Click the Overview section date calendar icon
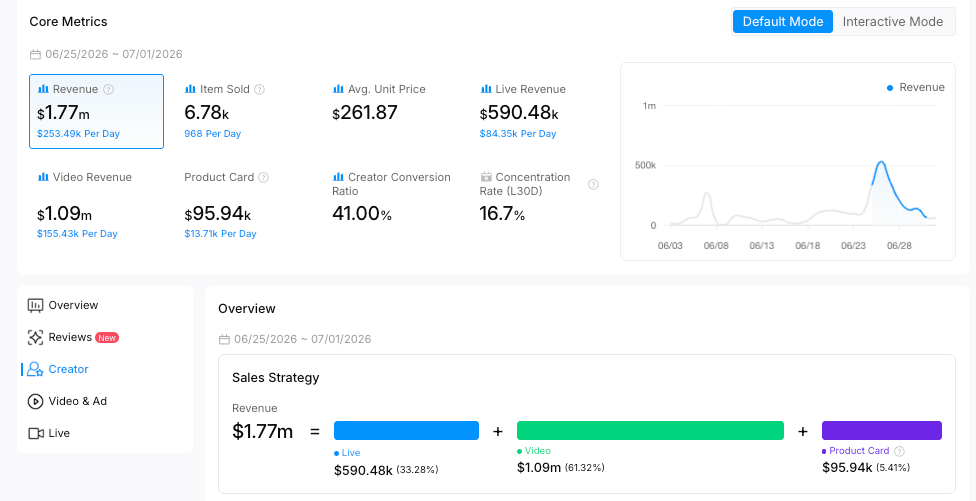The height and width of the screenshot is (501, 976). [x=224, y=339]
